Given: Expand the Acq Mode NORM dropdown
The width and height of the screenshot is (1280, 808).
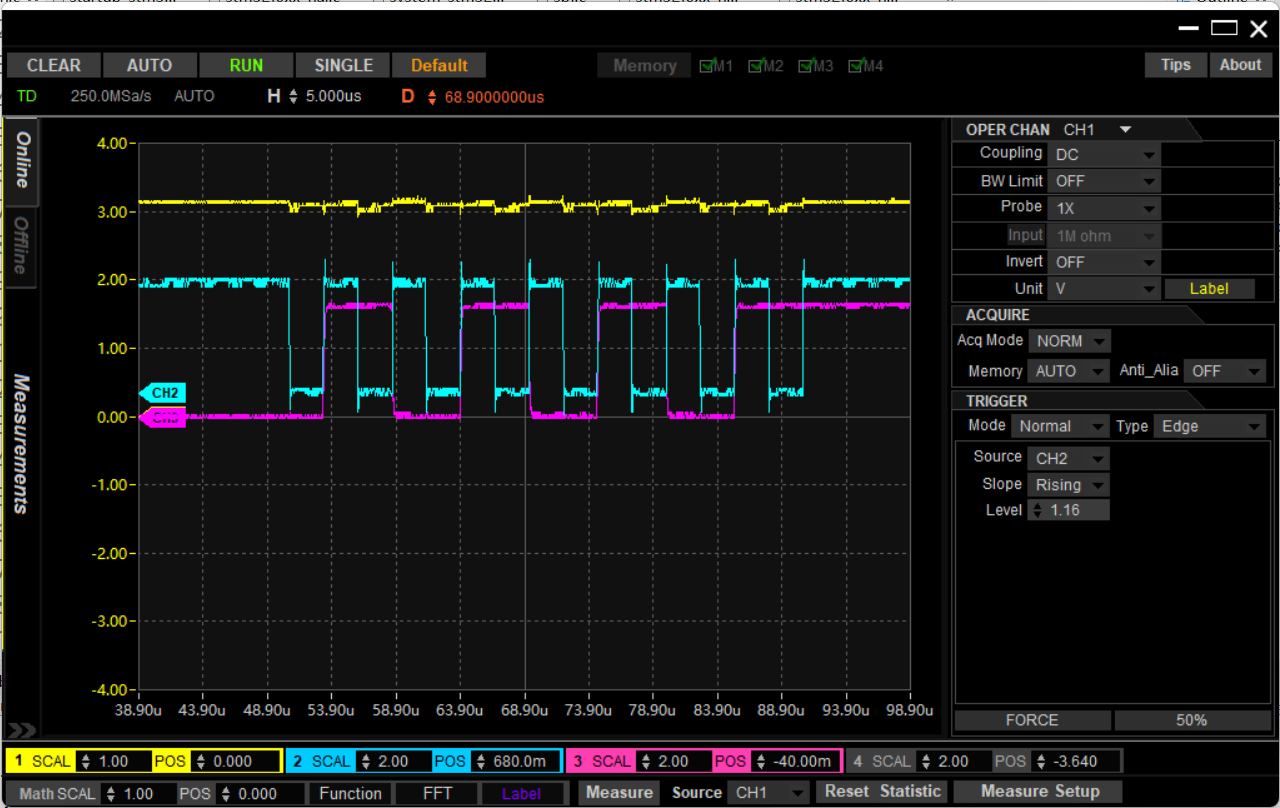Looking at the screenshot, I should click(x=1070, y=342).
